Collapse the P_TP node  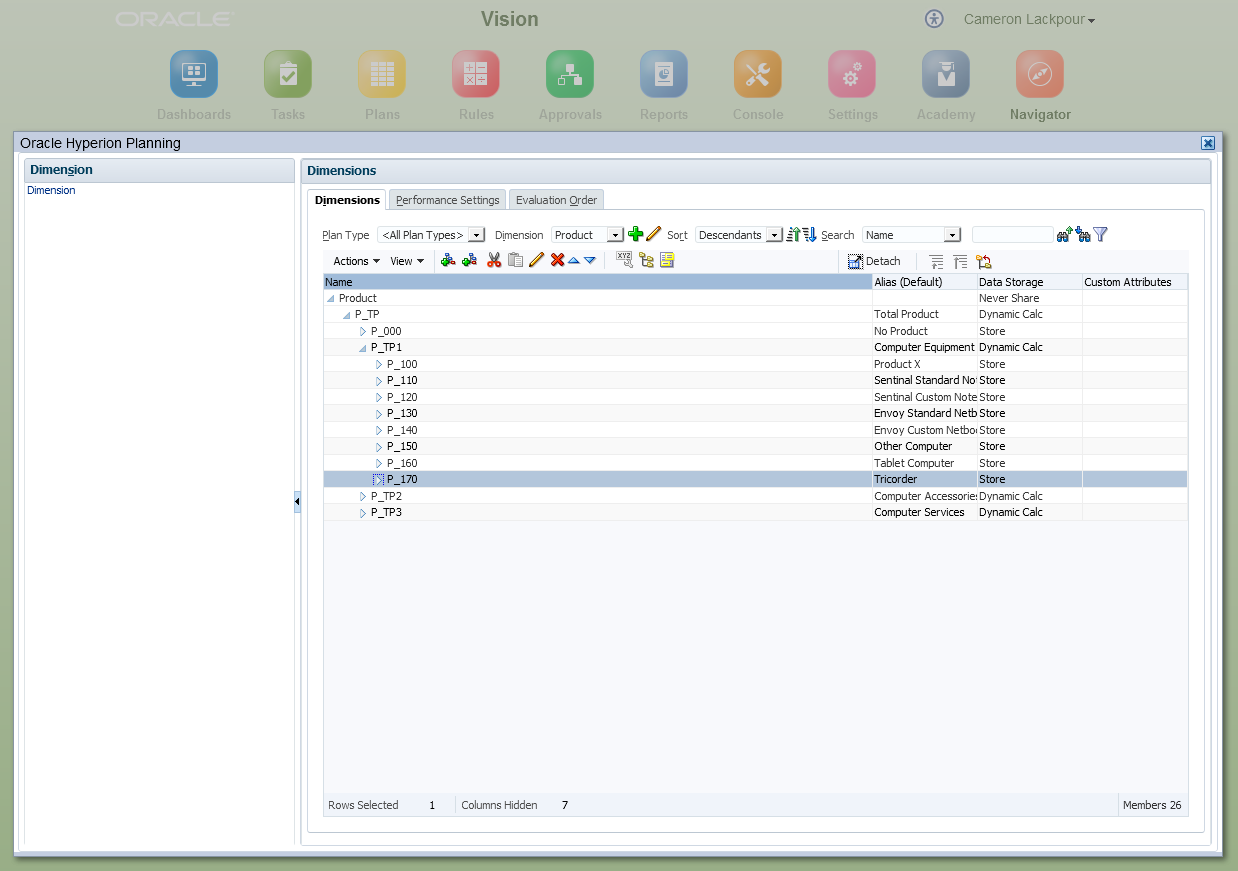pos(347,315)
